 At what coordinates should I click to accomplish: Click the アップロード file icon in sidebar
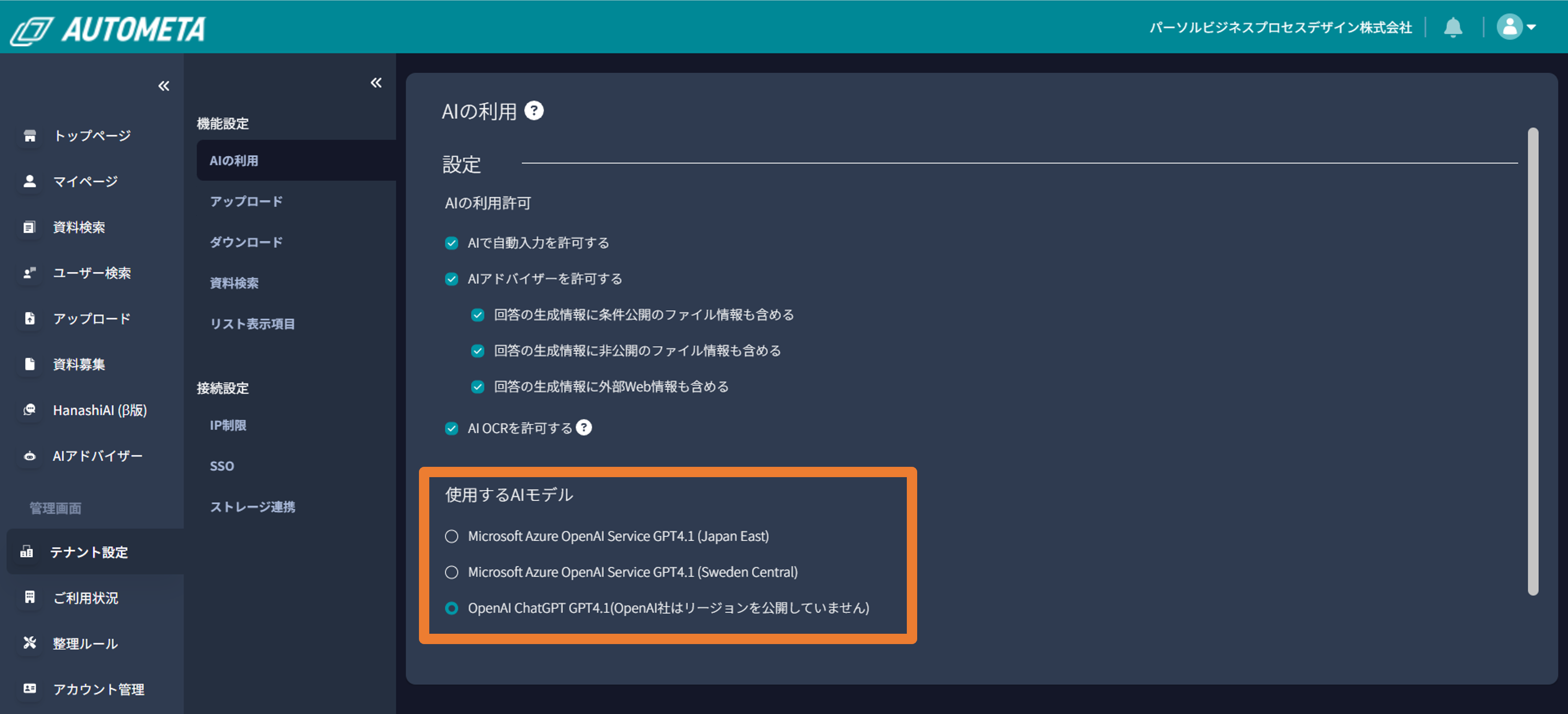[30, 319]
